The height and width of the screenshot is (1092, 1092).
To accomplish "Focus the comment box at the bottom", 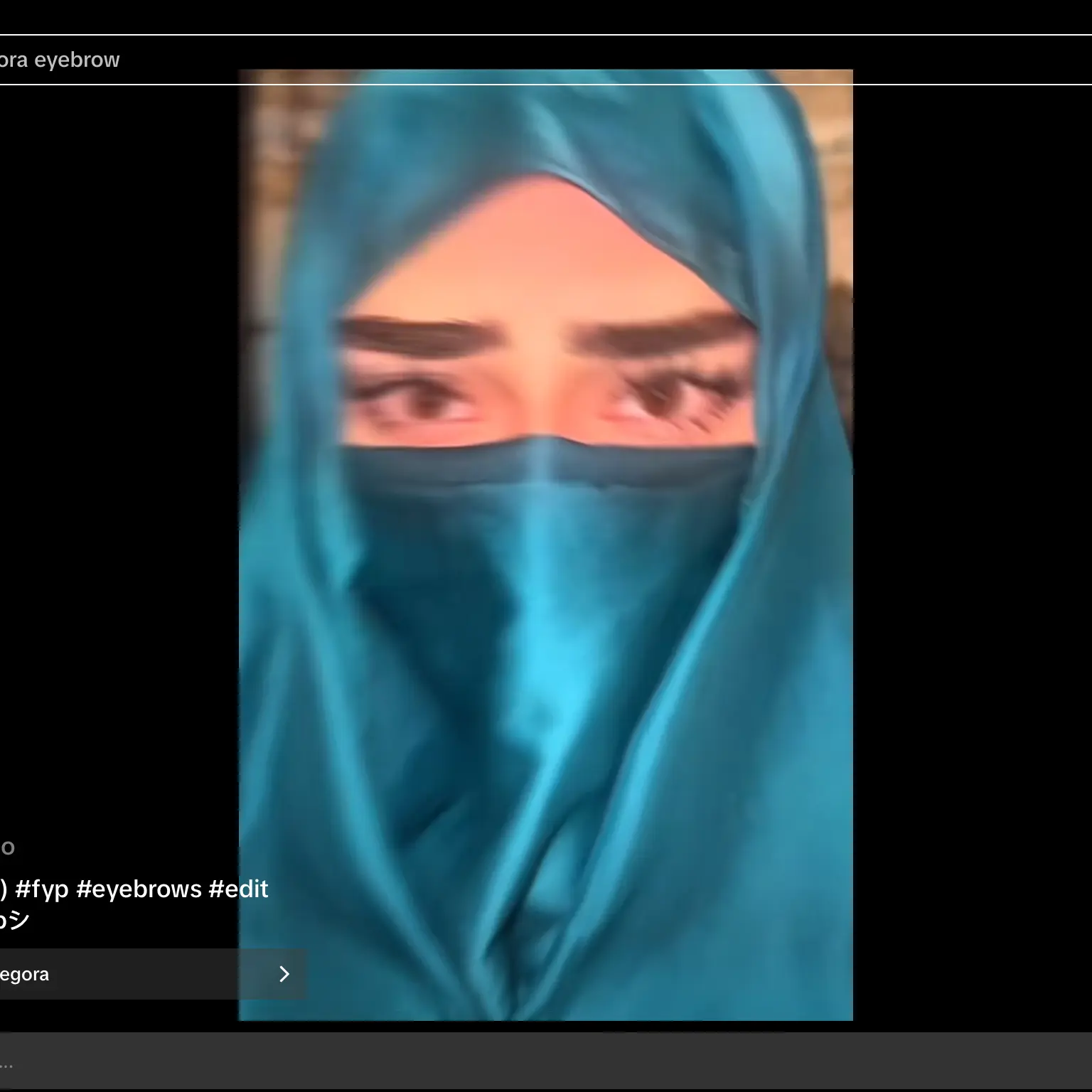I will tap(546, 1061).
